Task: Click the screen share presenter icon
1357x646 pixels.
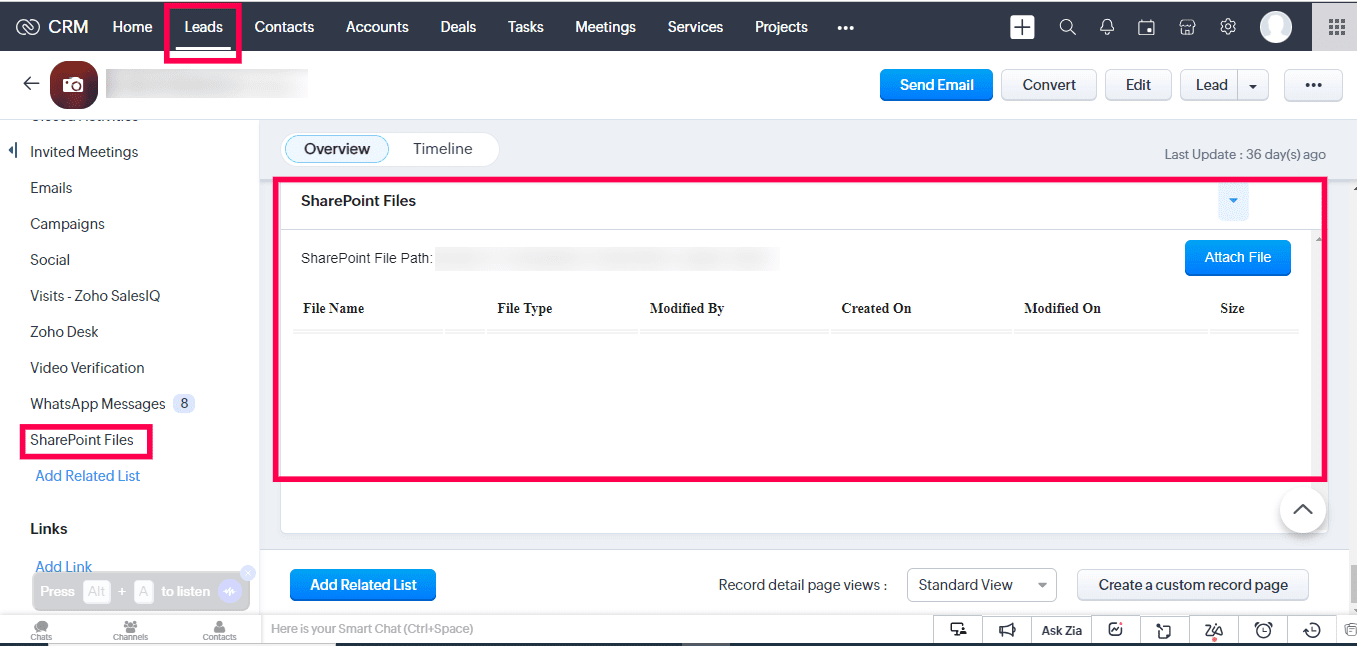Action: coord(959,629)
